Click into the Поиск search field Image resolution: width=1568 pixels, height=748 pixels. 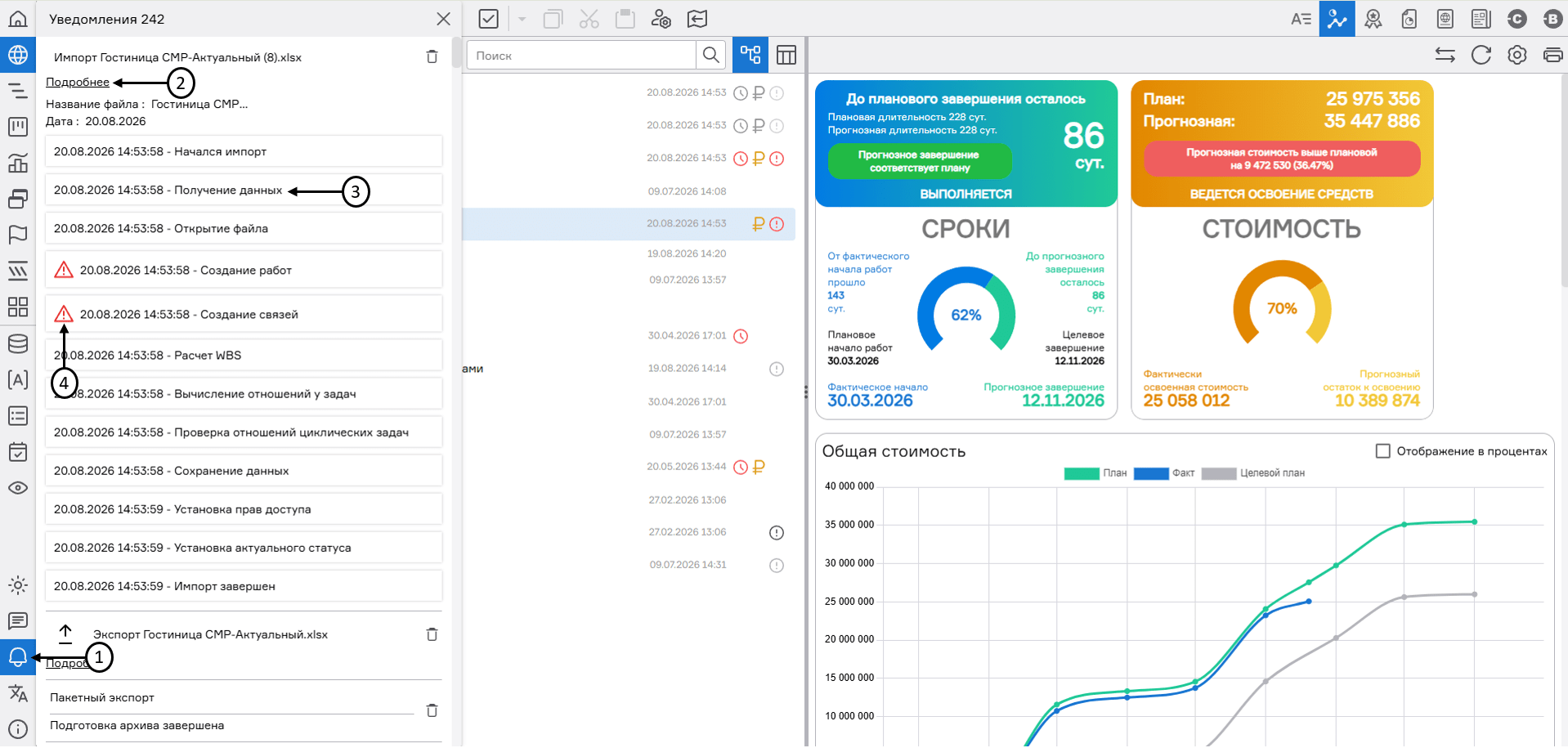(x=581, y=56)
